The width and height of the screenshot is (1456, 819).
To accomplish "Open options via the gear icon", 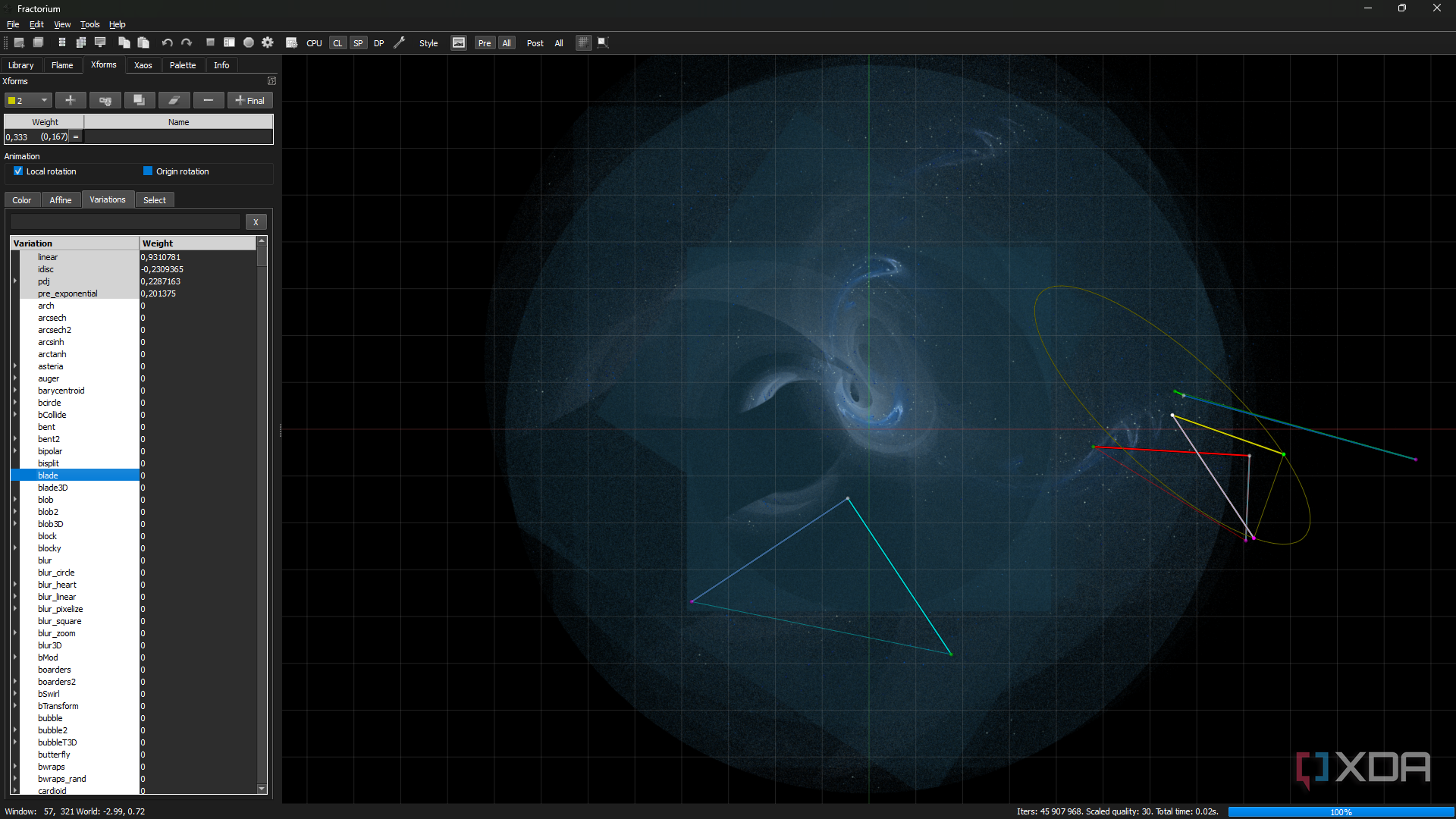I will click(268, 42).
